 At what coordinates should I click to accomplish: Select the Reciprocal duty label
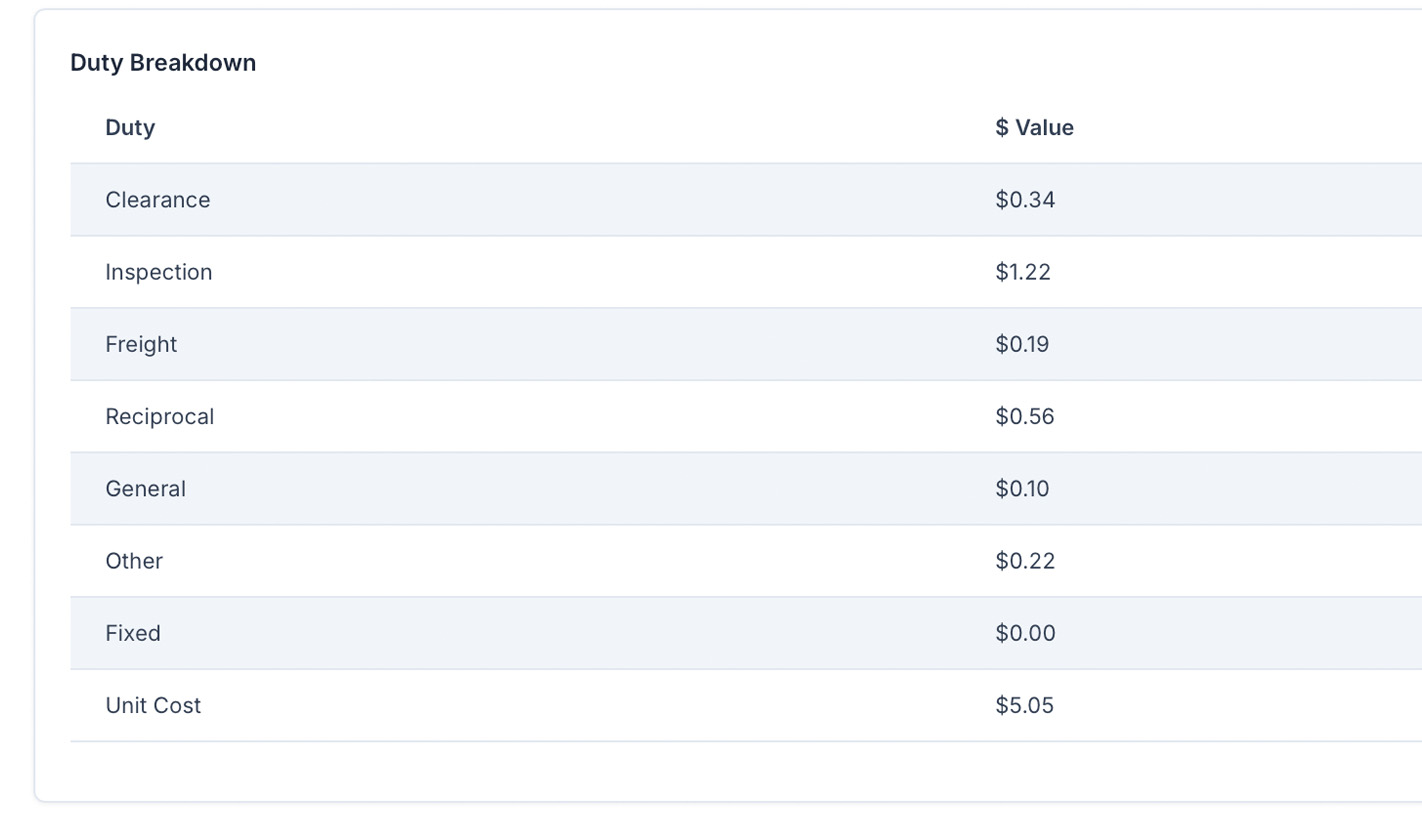(x=160, y=416)
